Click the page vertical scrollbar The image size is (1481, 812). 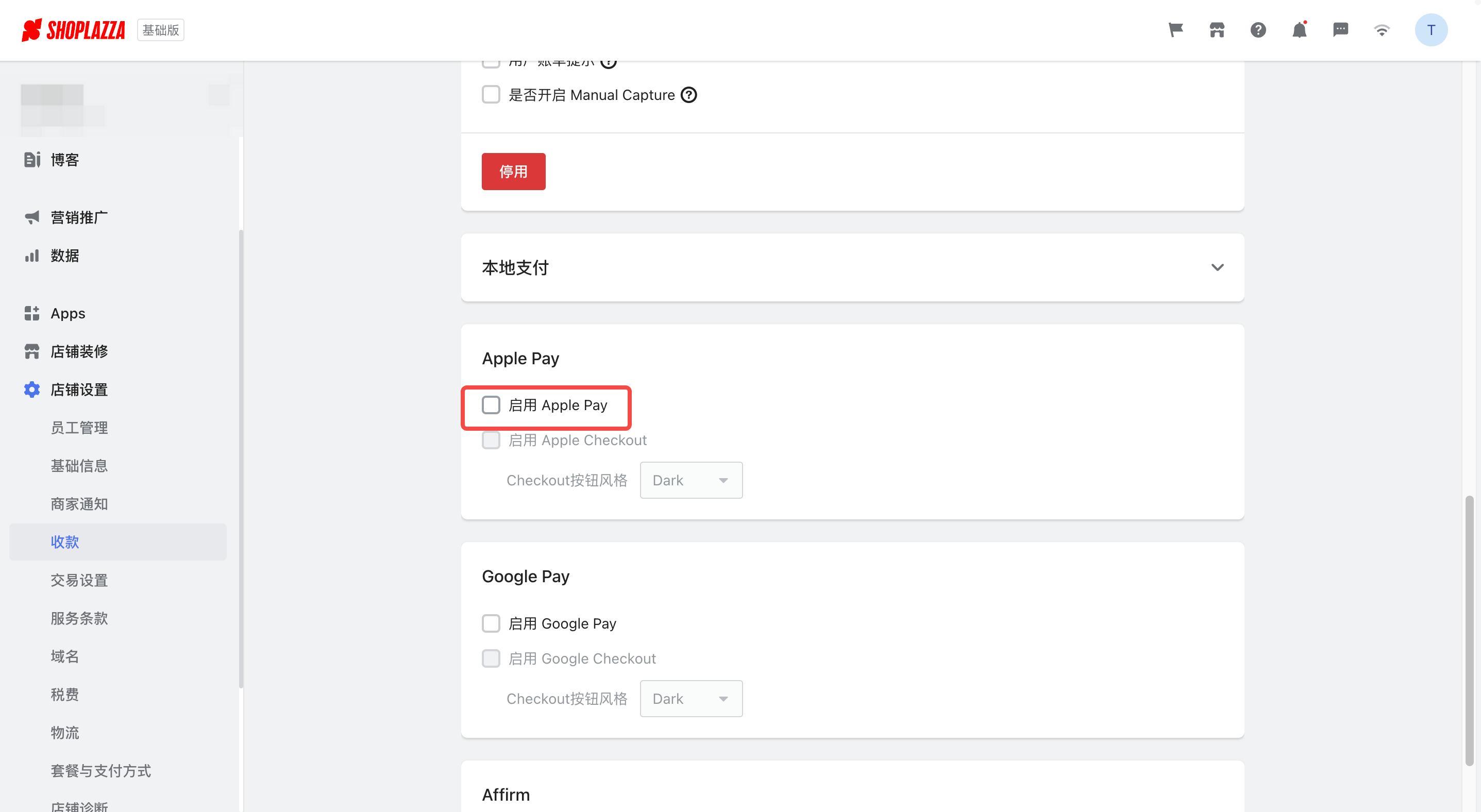coord(1470,631)
